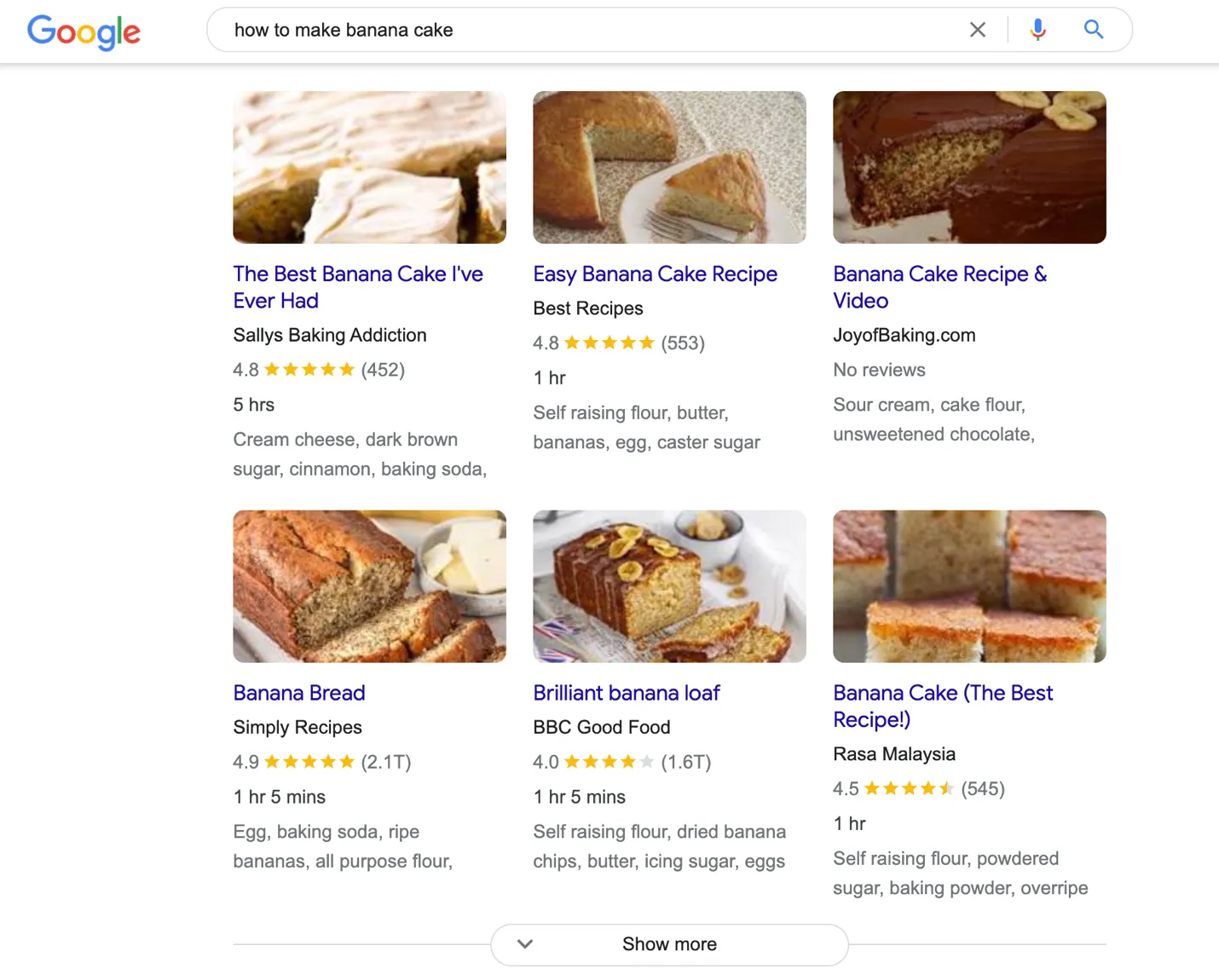Screen dimensions: 1219x980
Task: Open Brilliant banana loaf recipe
Action: pyautogui.click(x=626, y=693)
